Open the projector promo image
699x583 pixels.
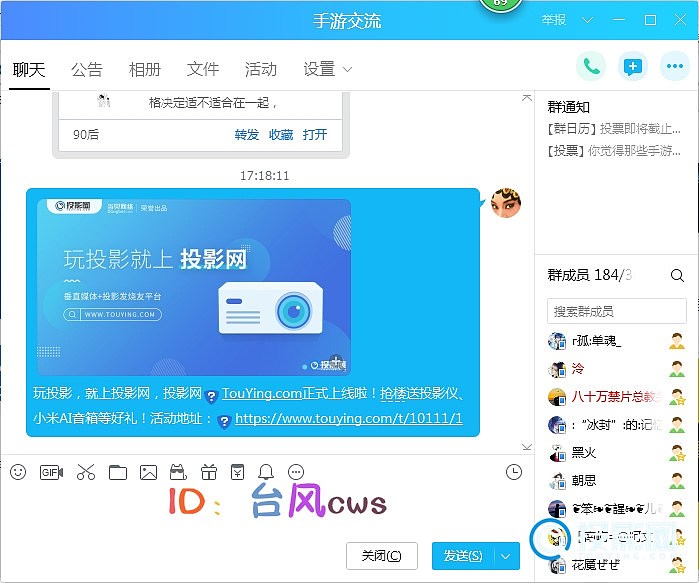coord(193,287)
